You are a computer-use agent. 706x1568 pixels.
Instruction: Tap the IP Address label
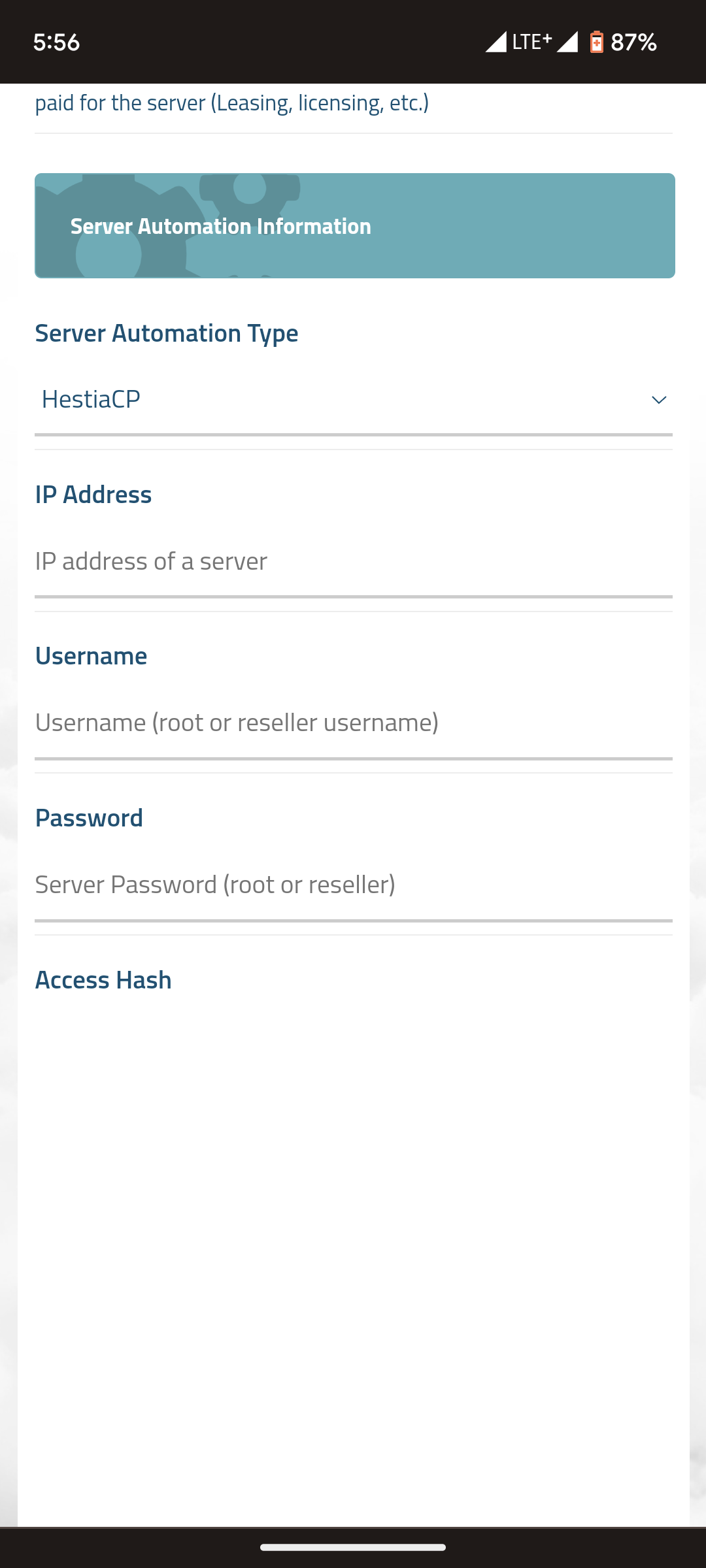93,495
